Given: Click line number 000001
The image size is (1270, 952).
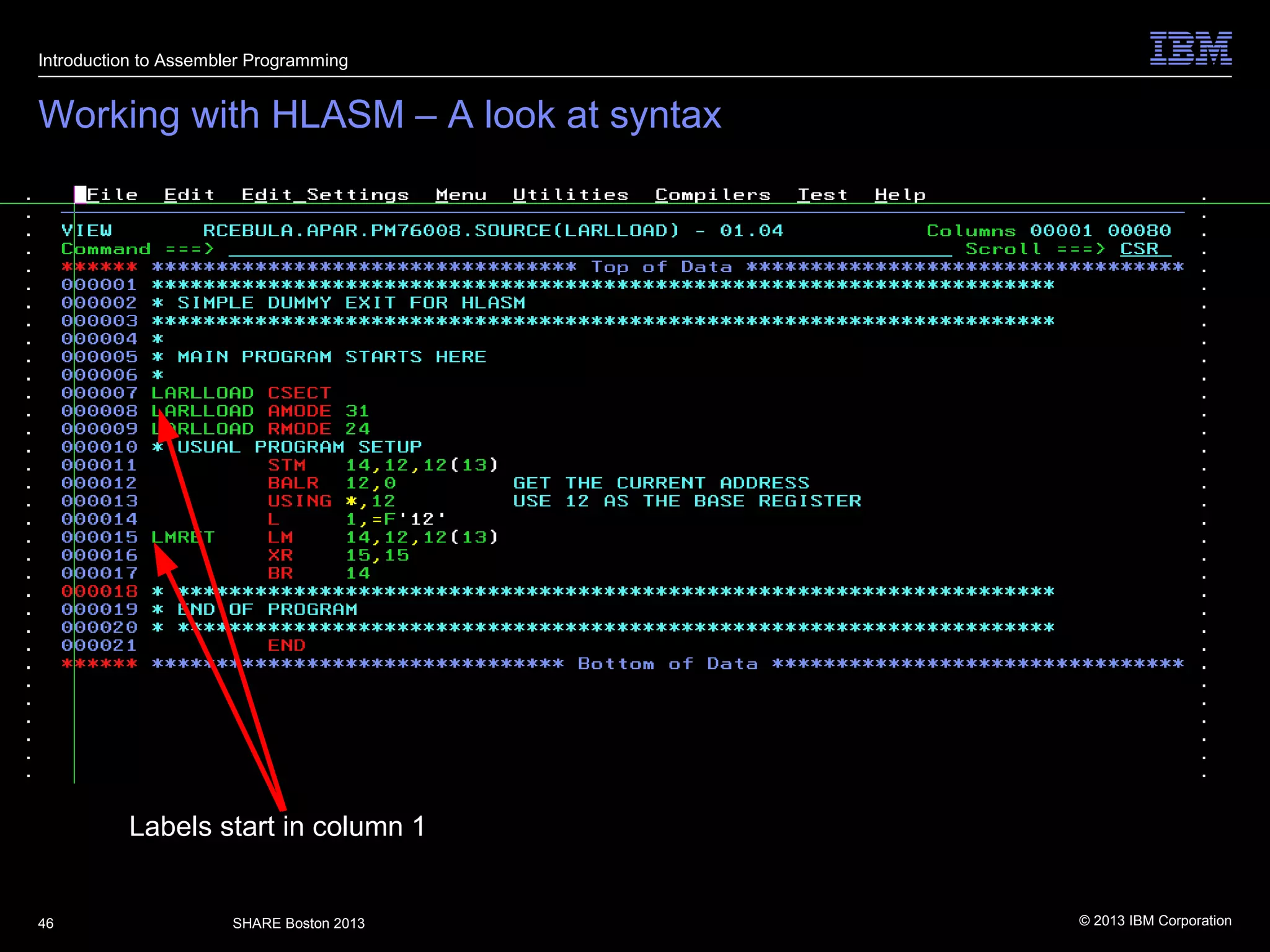Looking at the screenshot, I should [99, 285].
